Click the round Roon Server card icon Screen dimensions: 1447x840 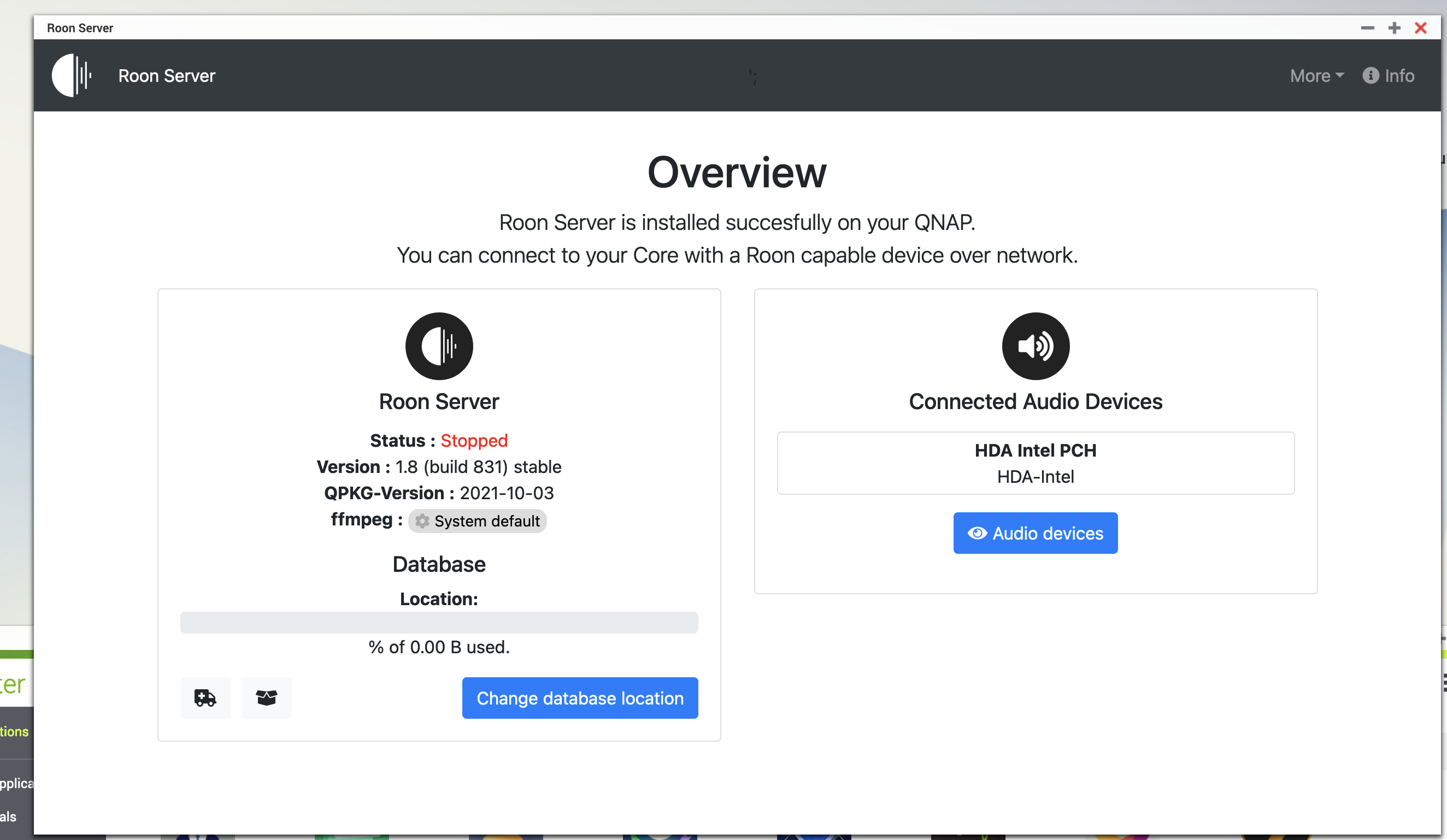point(439,346)
